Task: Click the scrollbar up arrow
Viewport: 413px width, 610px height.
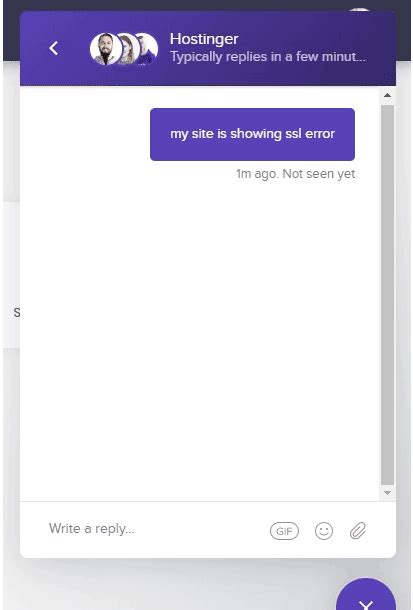Action: [x=387, y=95]
